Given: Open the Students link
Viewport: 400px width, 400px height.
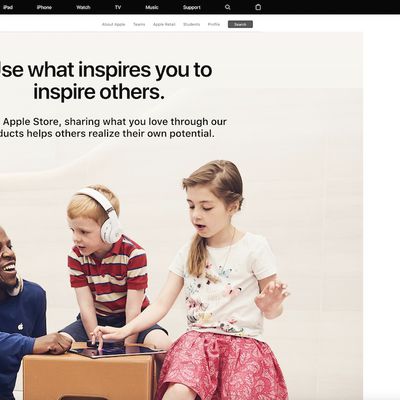Looking at the screenshot, I should (x=192, y=24).
